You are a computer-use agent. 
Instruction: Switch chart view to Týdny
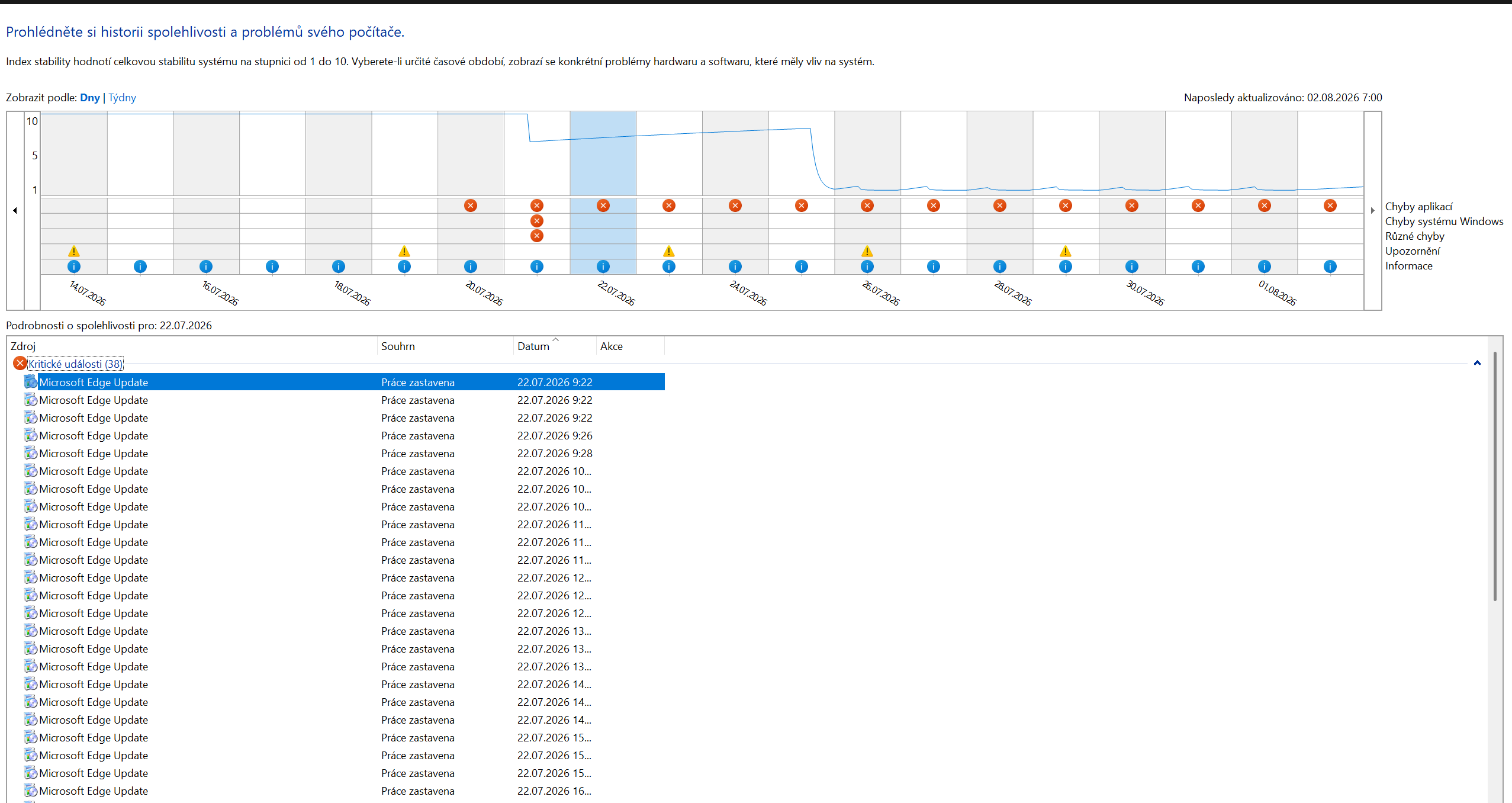[x=122, y=98]
